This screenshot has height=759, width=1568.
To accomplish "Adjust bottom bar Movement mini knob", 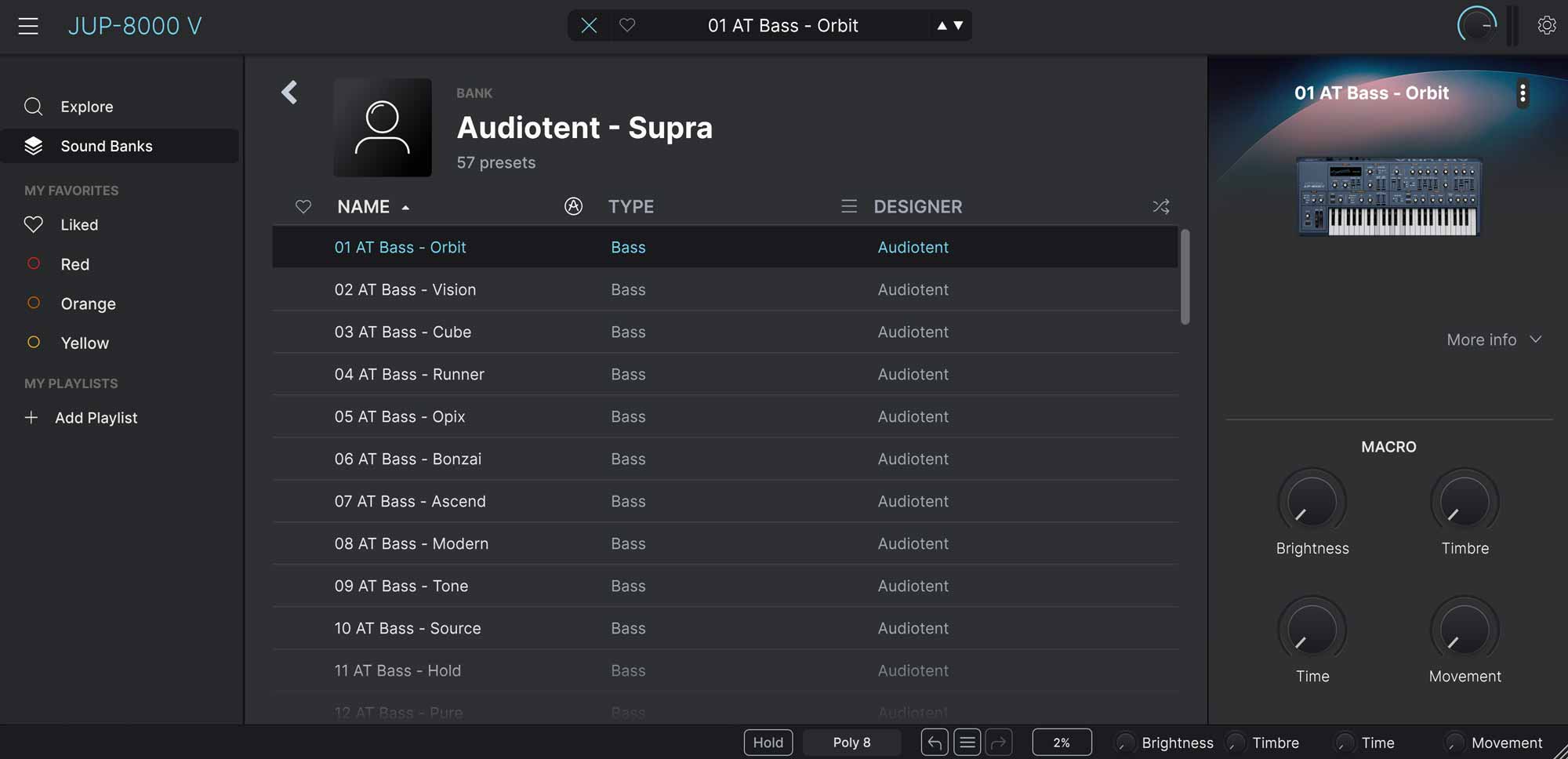I will click(1454, 743).
